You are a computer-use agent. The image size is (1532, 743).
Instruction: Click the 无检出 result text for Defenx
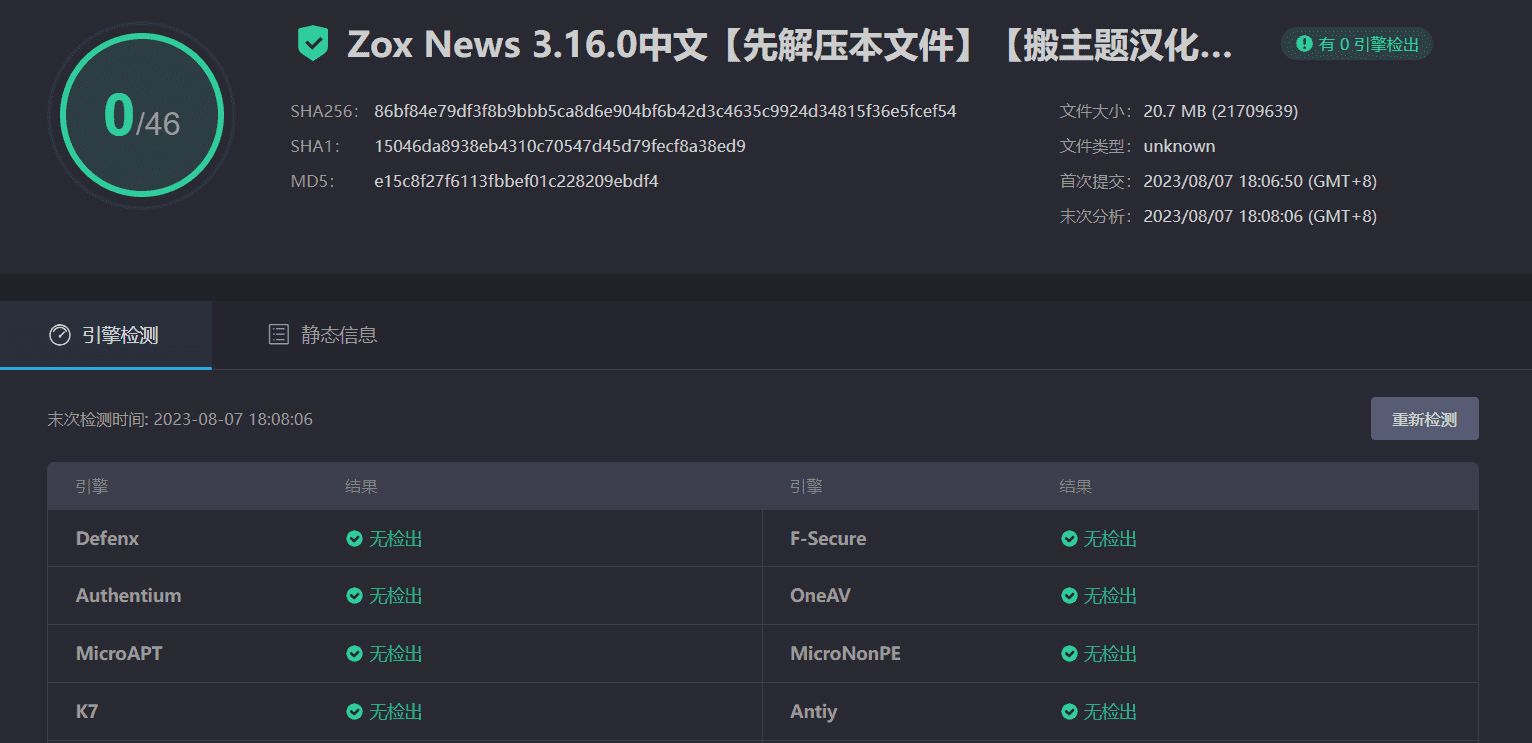pyautogui.click(x=396, y=539)
